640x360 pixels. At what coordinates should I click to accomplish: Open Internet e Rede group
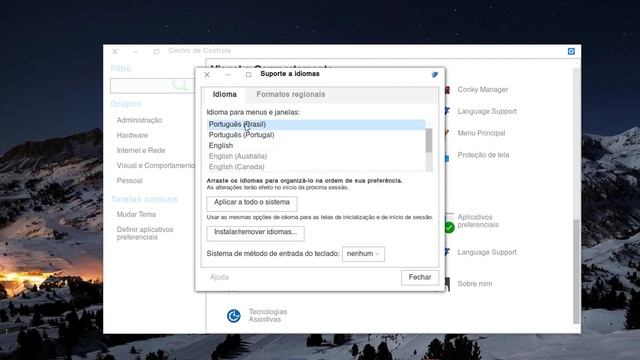[x=141, y=150]
